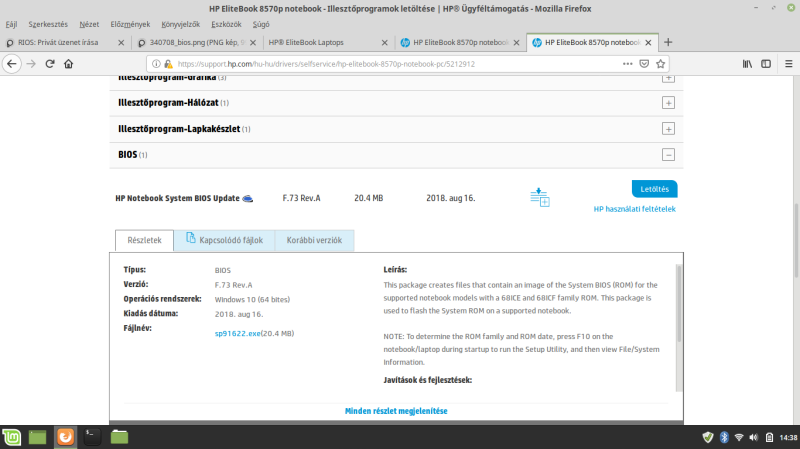
Task: Open the Súgó menu
Action: point(261,24)
